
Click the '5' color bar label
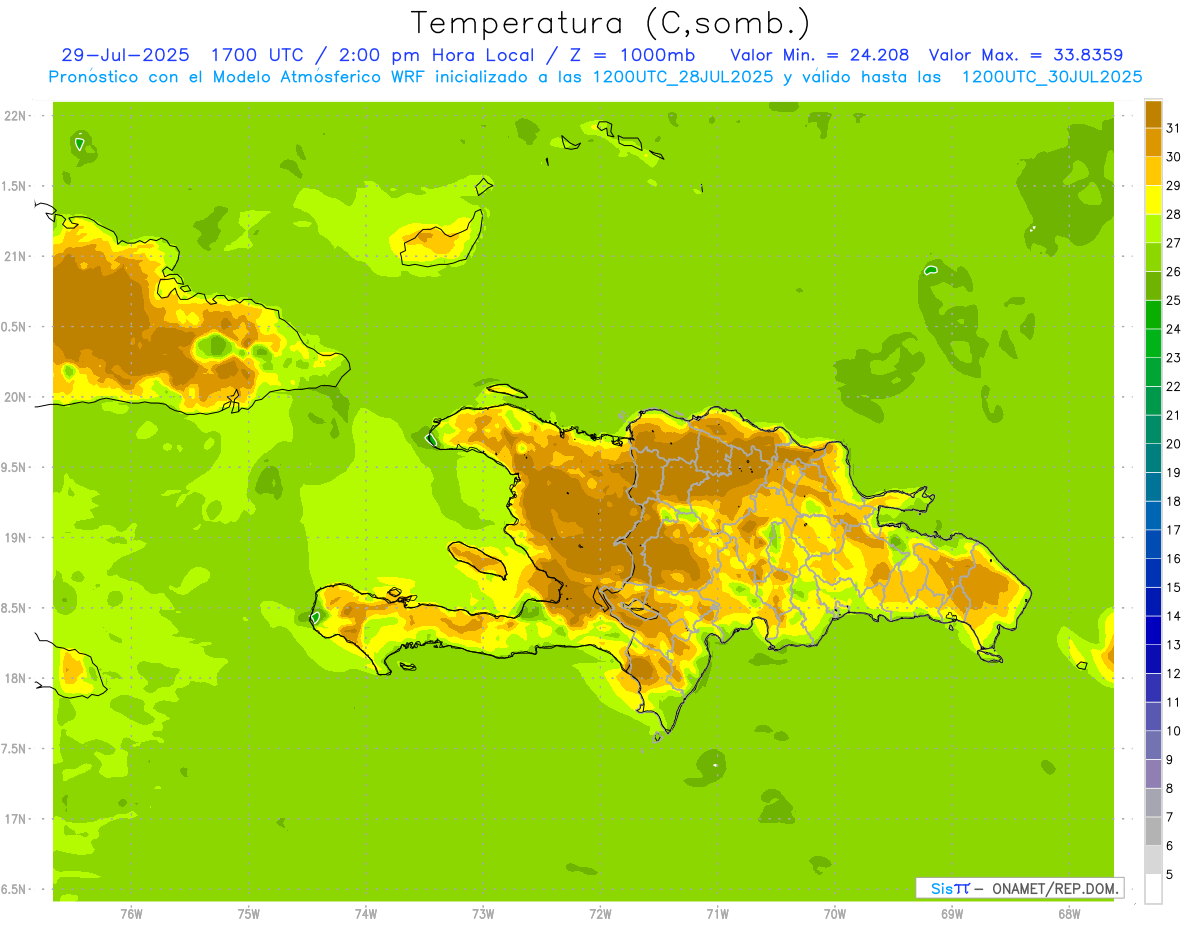[x=1170, y=875]
